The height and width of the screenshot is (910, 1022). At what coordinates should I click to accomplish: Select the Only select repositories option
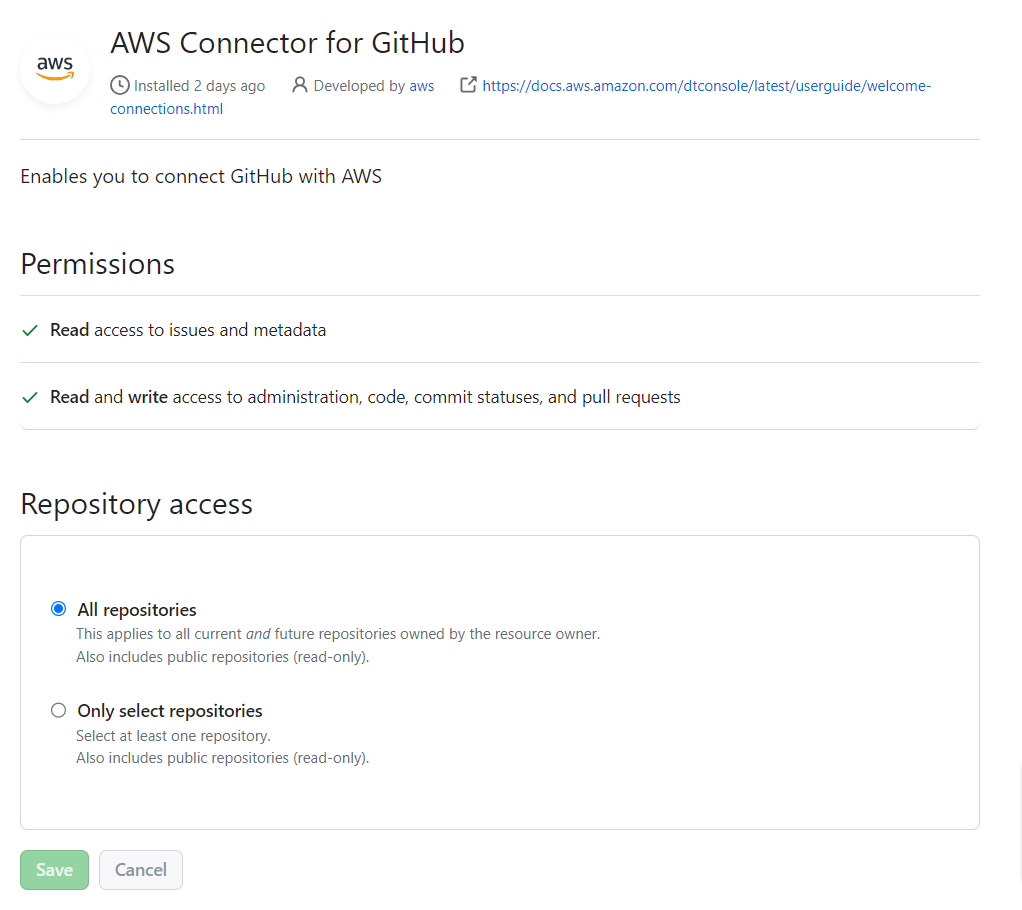click(59, 710)
